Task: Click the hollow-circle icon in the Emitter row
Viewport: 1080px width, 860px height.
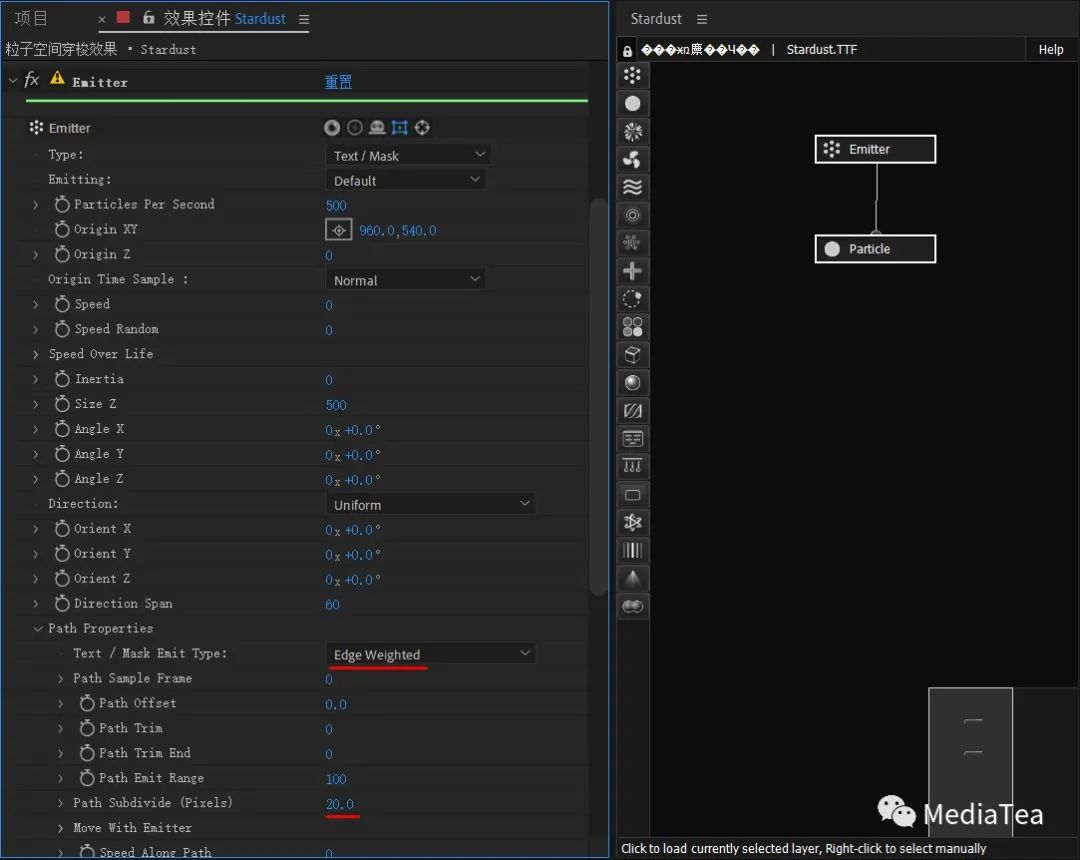Action: [355, 127]
